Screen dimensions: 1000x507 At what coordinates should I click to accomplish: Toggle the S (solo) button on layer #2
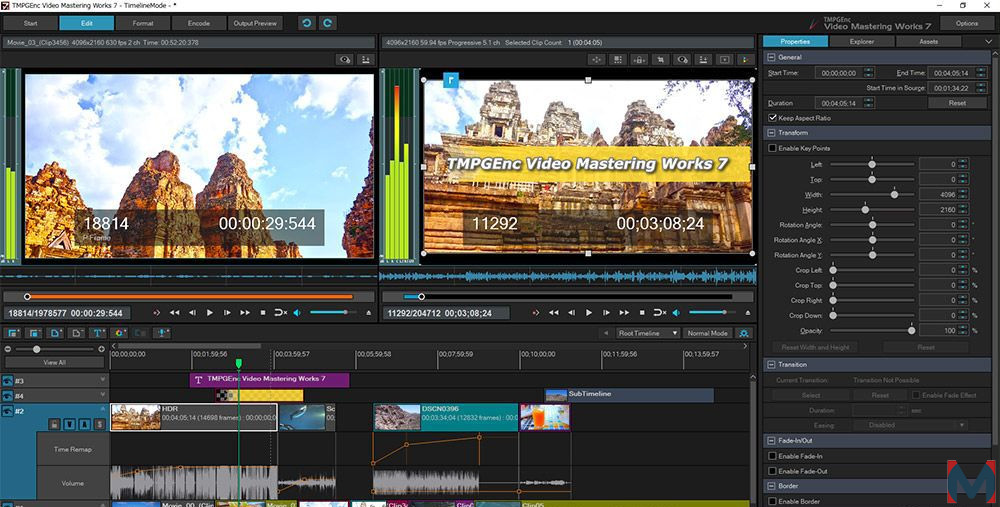99,424
